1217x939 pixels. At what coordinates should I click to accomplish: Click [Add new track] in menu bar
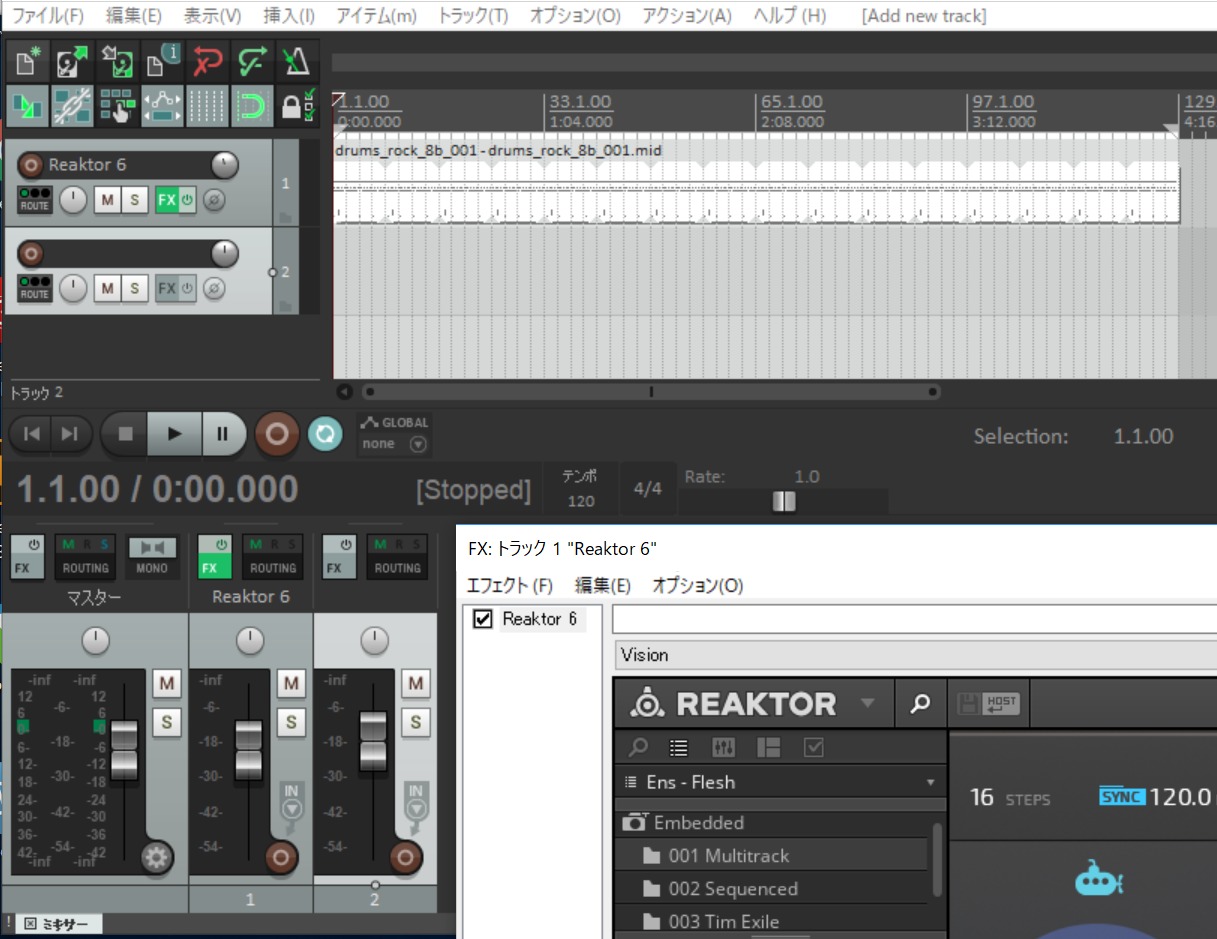[923, 16]
